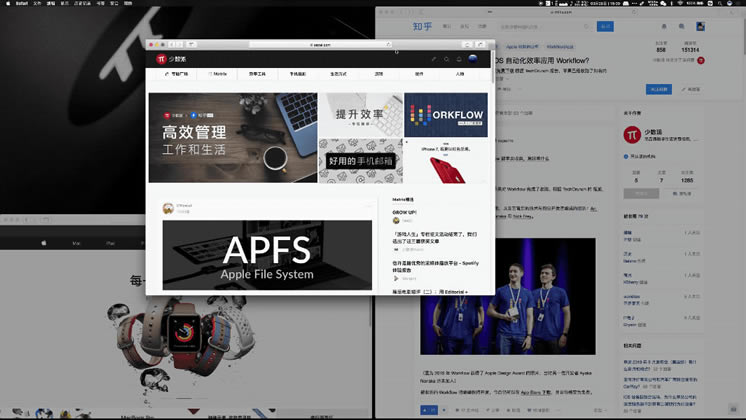The image size is (746, 420).
Task: Select the 效率工具 navigation tab
Action: pyautogui.click(x=257, y=74)
